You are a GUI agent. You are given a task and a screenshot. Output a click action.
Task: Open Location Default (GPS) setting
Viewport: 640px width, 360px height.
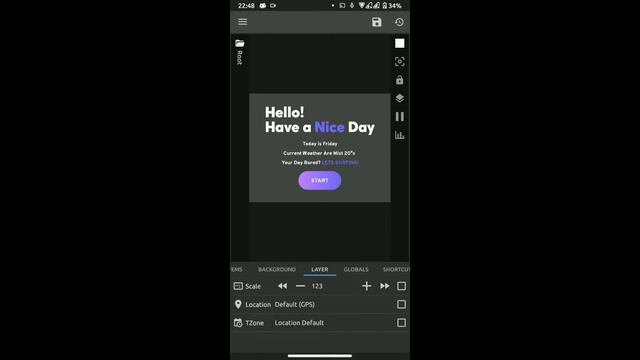tap(295, 304)
